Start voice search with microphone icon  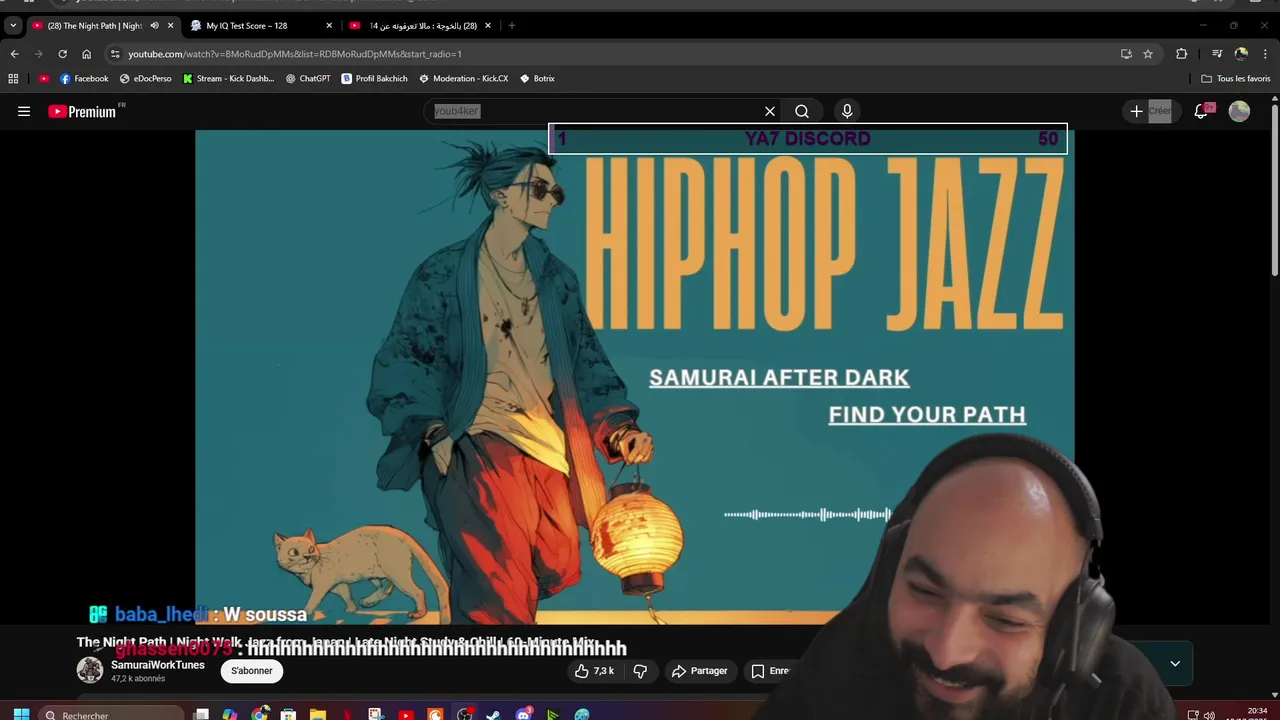847,111
